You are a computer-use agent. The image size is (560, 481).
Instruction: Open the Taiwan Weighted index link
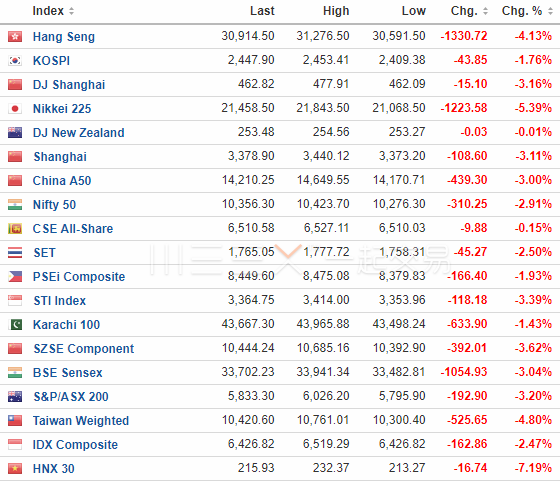click(81, 421)
